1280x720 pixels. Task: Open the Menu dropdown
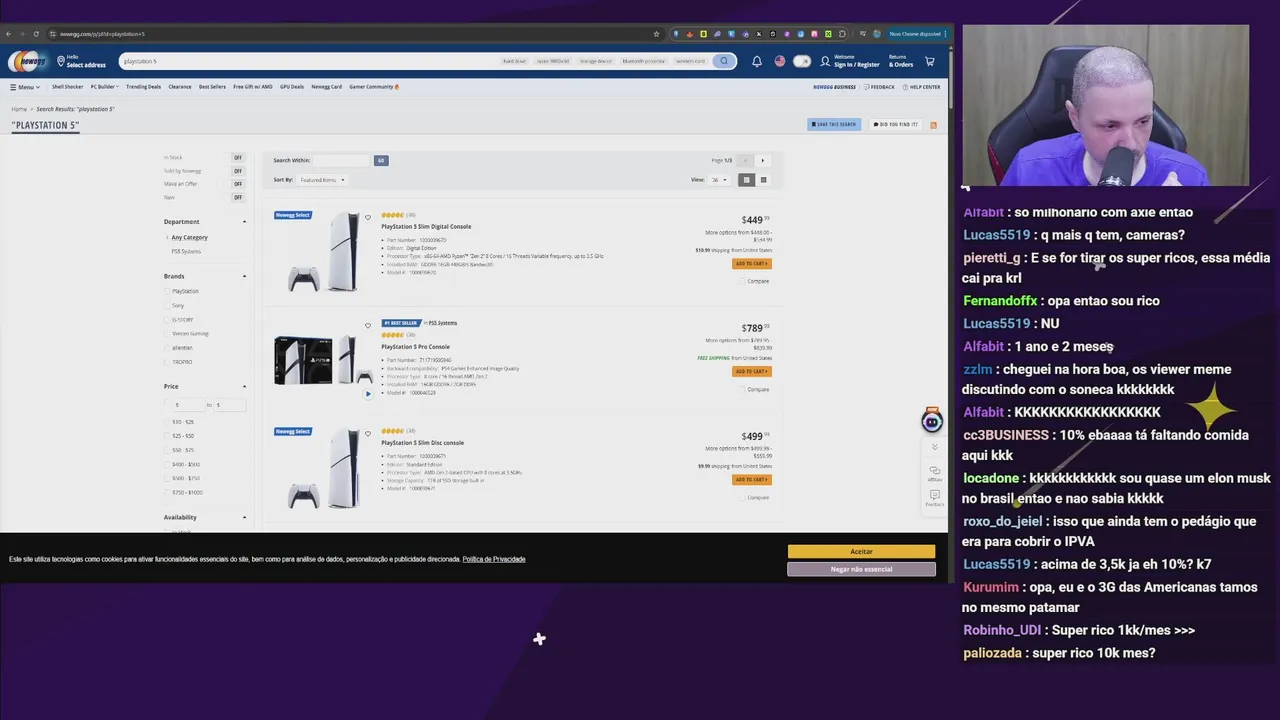click(x=25, y=87)
